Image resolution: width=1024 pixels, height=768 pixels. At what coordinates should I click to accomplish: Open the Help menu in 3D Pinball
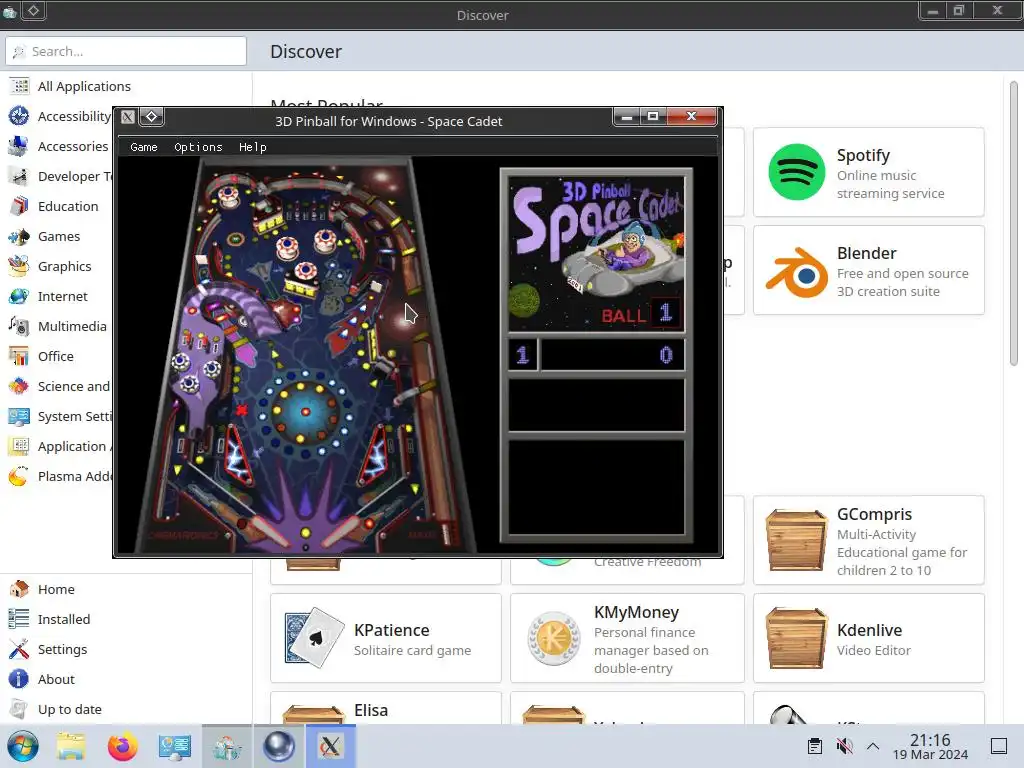point(253,147)
